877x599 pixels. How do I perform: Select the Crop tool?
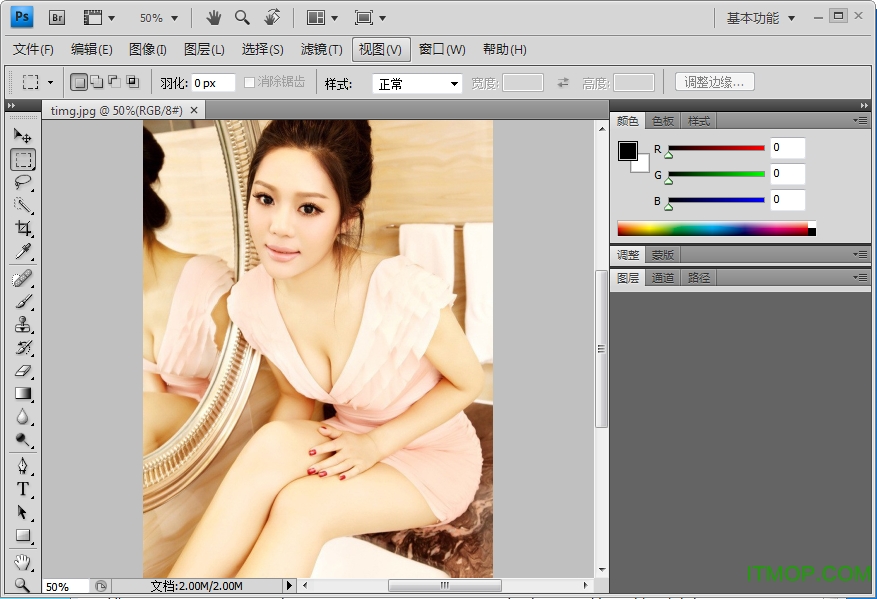pyautogui.click(x=22, y=228)
